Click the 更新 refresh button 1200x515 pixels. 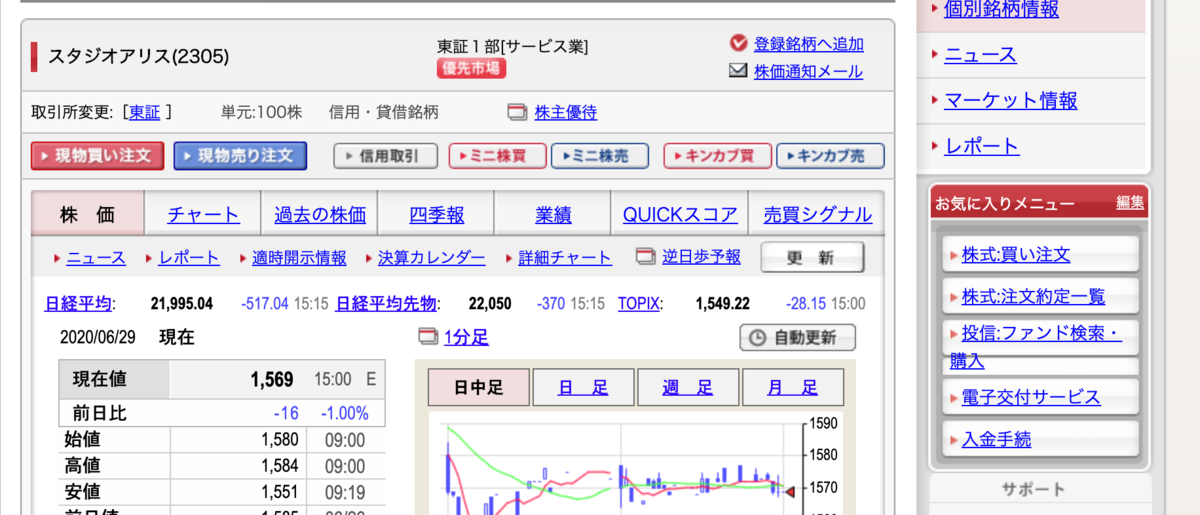click(812, 257)
